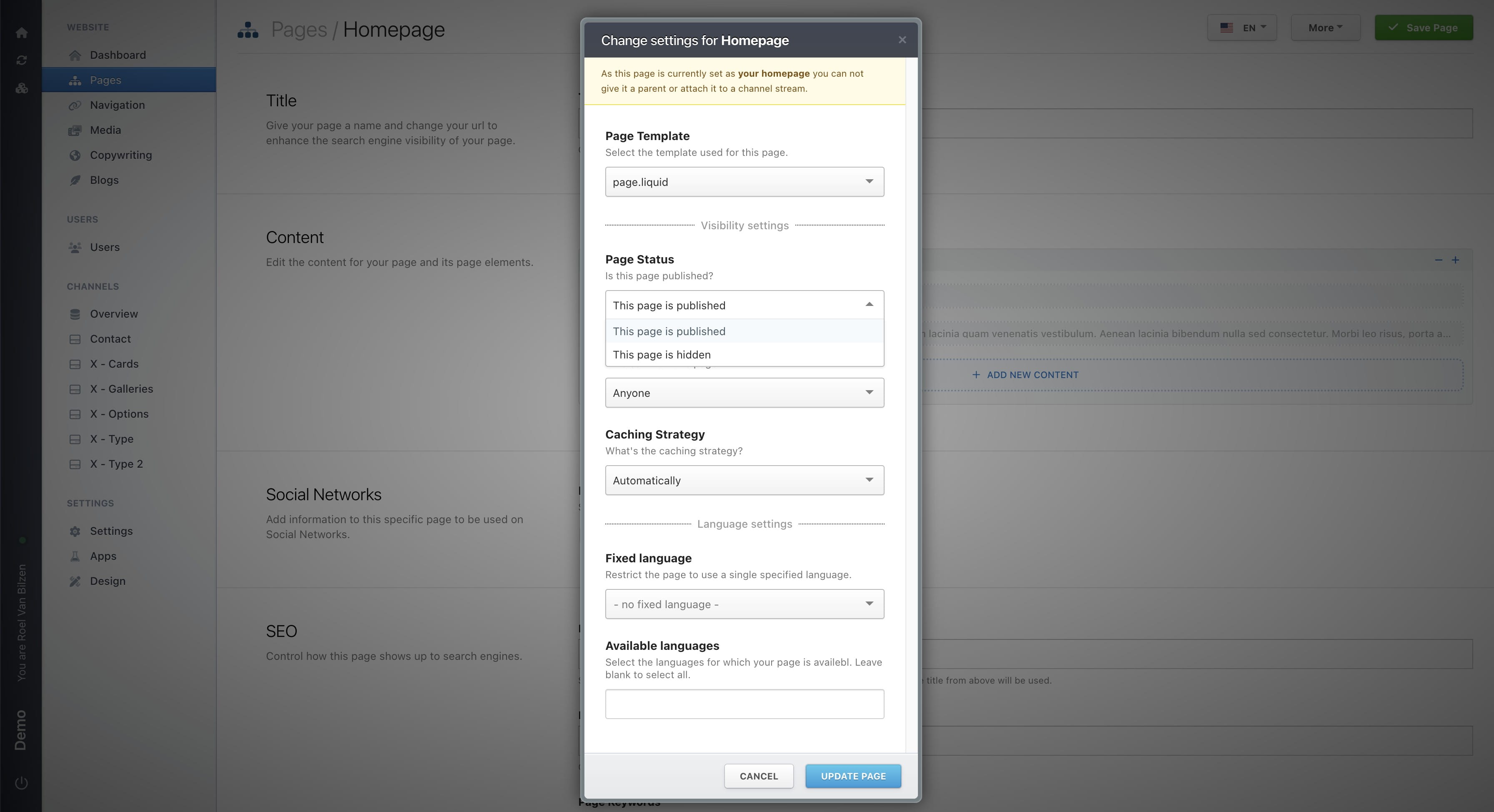Open the X - Cards channel

click(x=115, y=363)
